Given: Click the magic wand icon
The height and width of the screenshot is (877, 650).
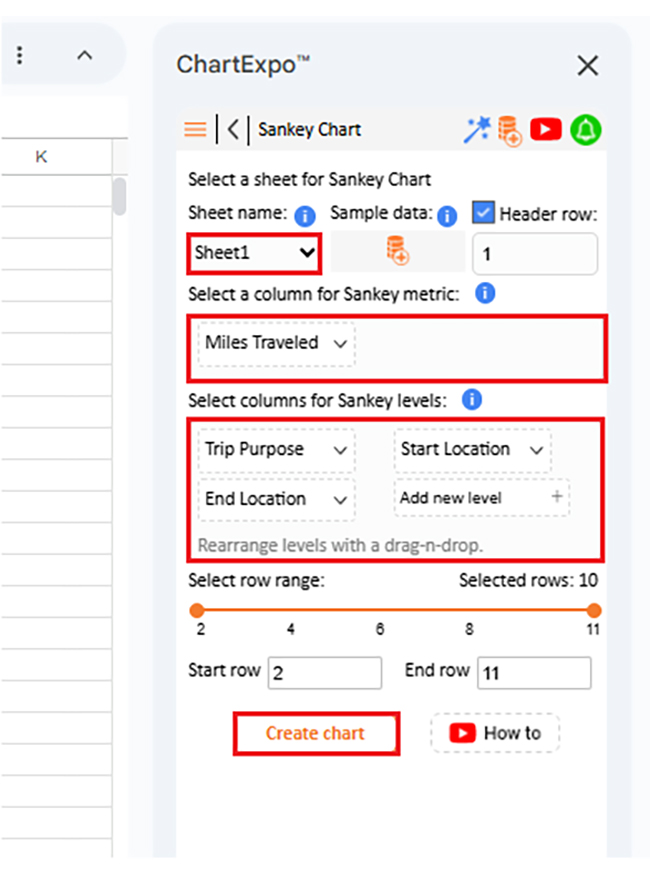Looking at the screenshot, I should pyautogui.click(x=477, y=130).
